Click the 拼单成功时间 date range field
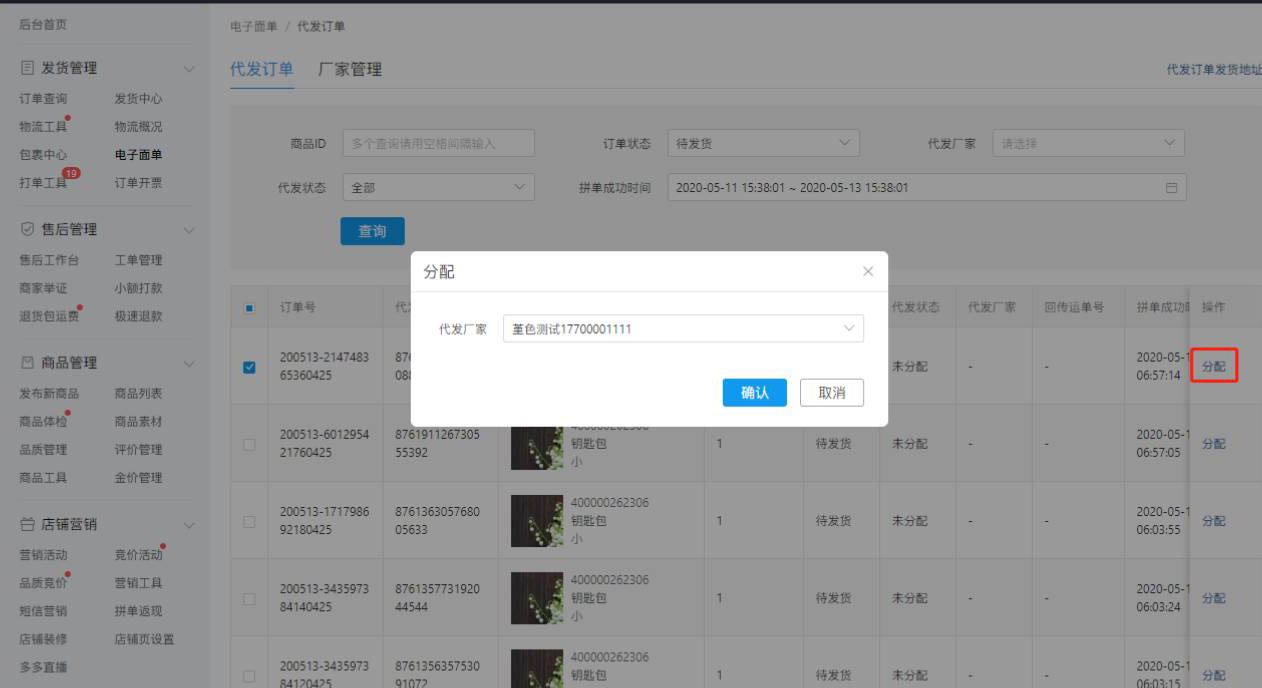1262x688 pixels. [x=927, y=187]
